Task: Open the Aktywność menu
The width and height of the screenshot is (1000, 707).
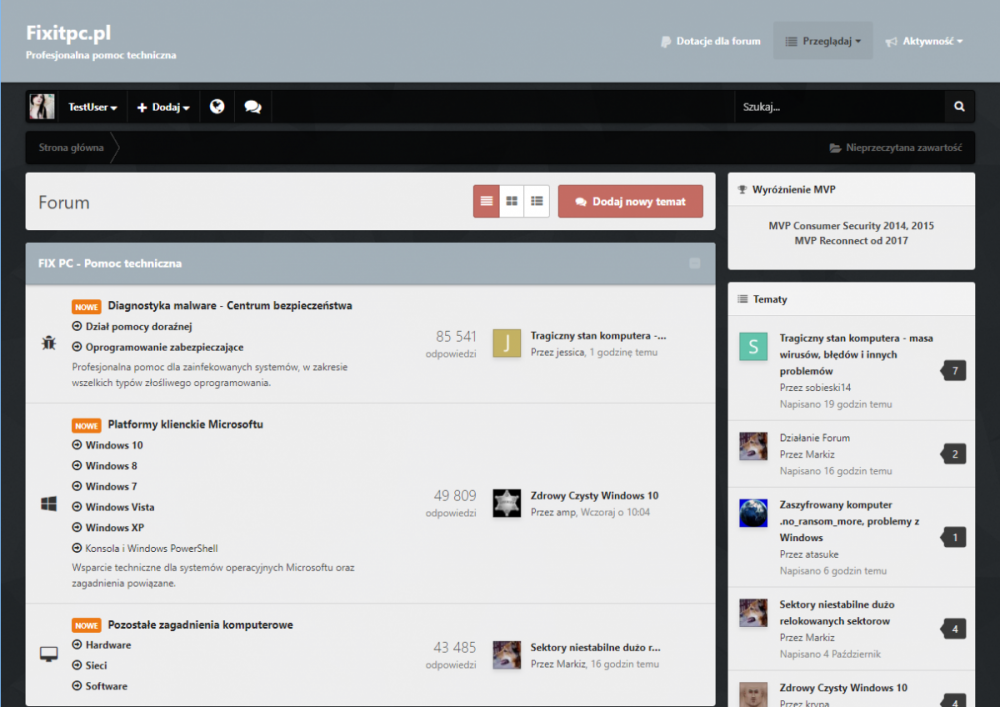Action: 925,41
